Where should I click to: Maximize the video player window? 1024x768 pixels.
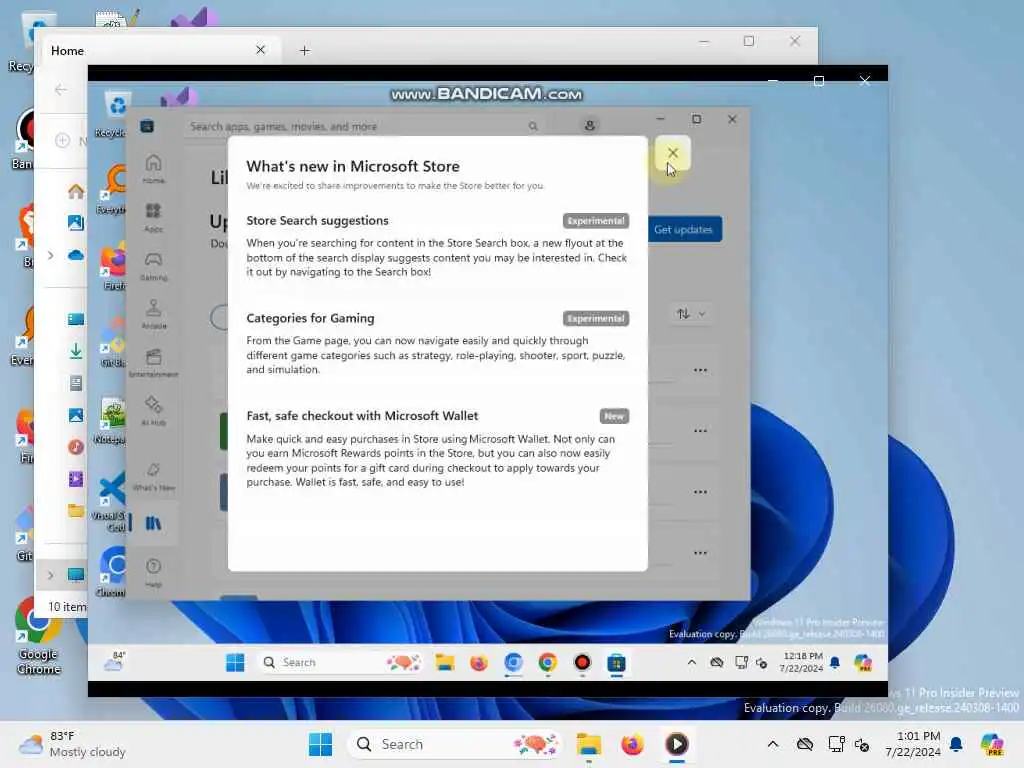tap(819, 81)
